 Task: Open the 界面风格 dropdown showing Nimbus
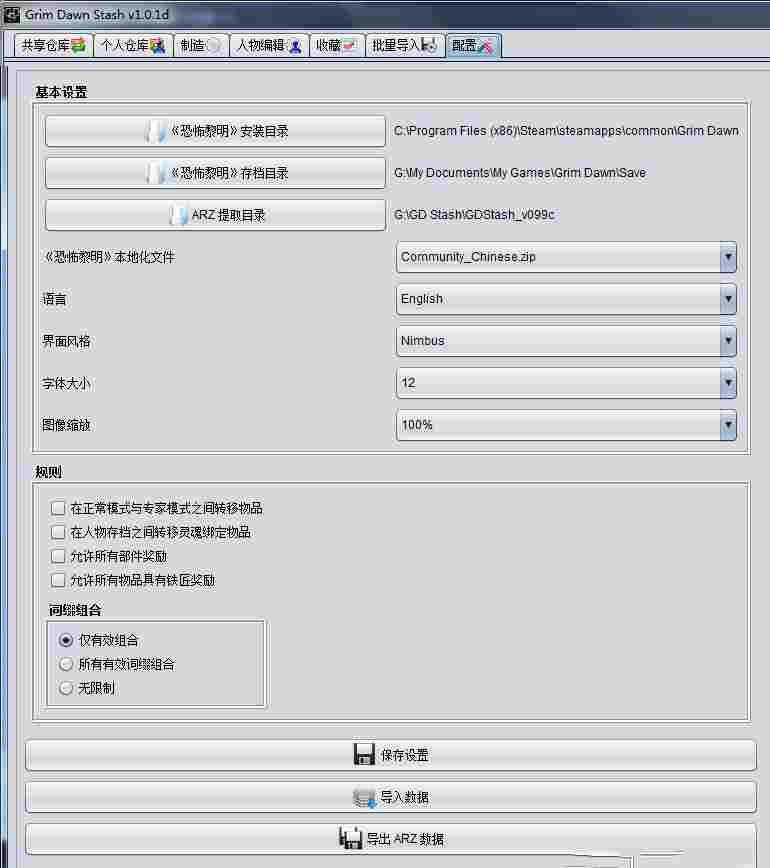(566, 341)
